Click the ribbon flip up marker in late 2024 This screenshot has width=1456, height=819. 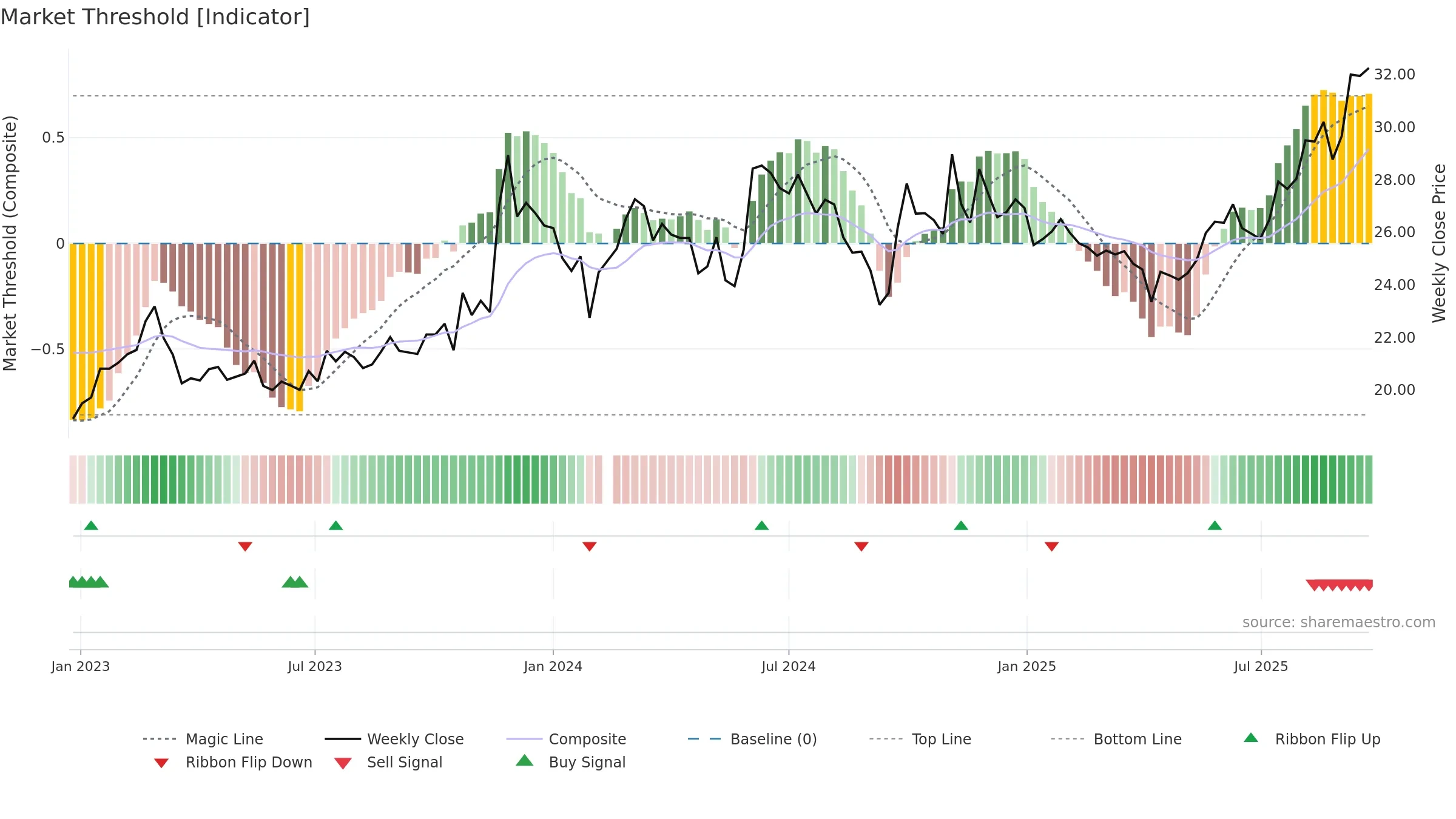pyautogui.click(x=961, y=525)
